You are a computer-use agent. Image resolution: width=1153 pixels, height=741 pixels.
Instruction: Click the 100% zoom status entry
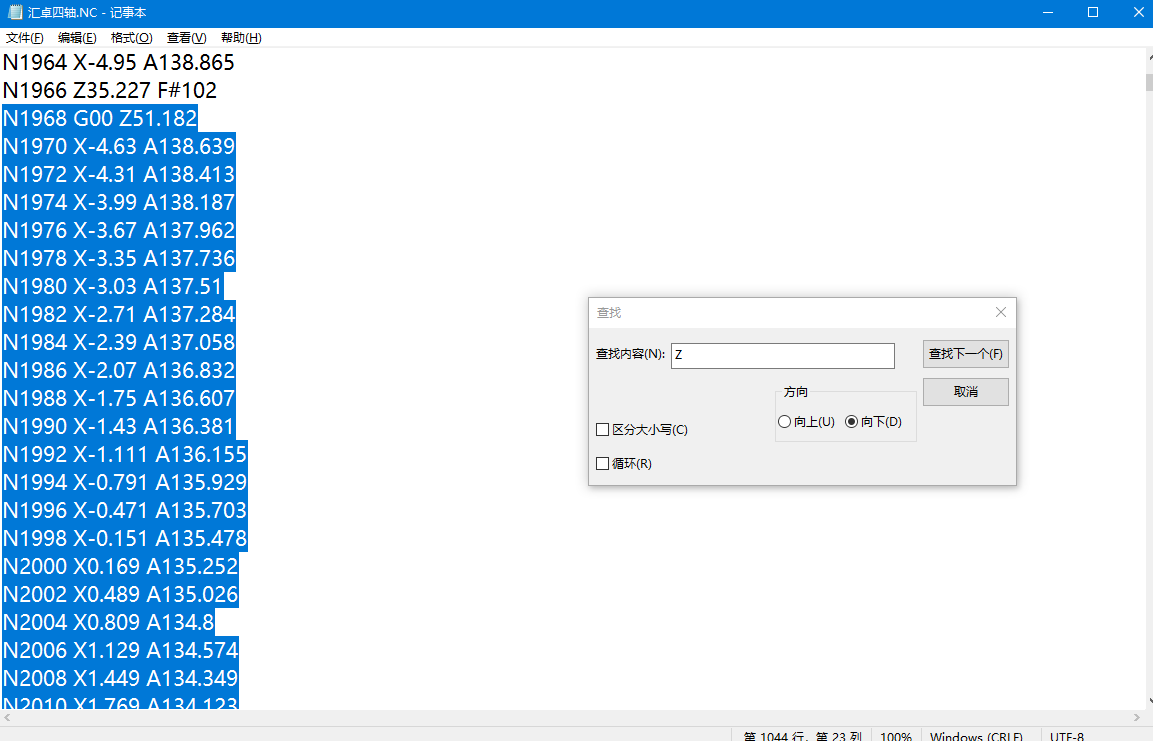click(896, 735)
